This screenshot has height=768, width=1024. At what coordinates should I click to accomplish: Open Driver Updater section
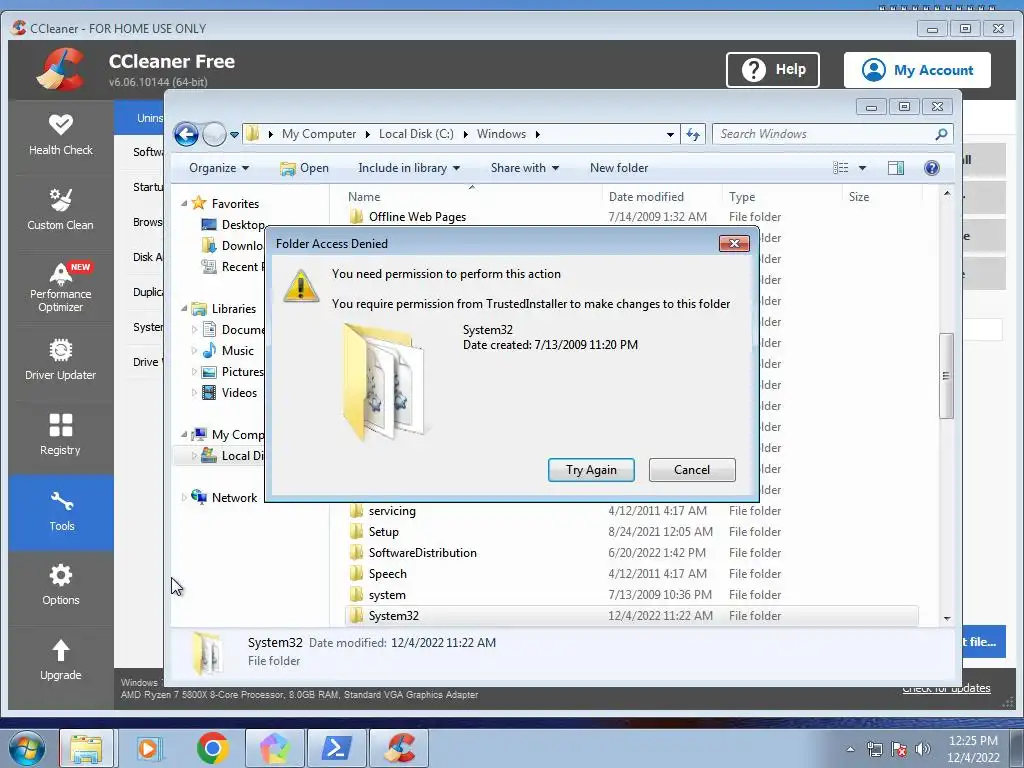point(61,360)
